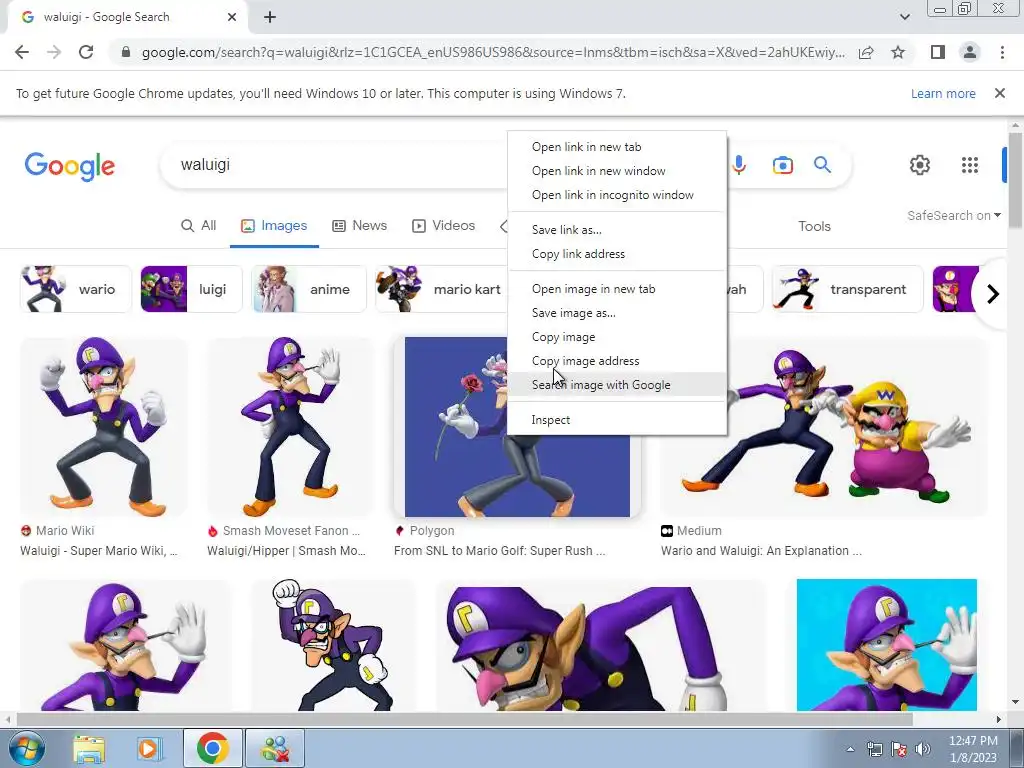This screenshot has height=768, width=1024.
Task: Close the waluigi Google Search tab
Action: pyautogui.click(x=232, y=18)
